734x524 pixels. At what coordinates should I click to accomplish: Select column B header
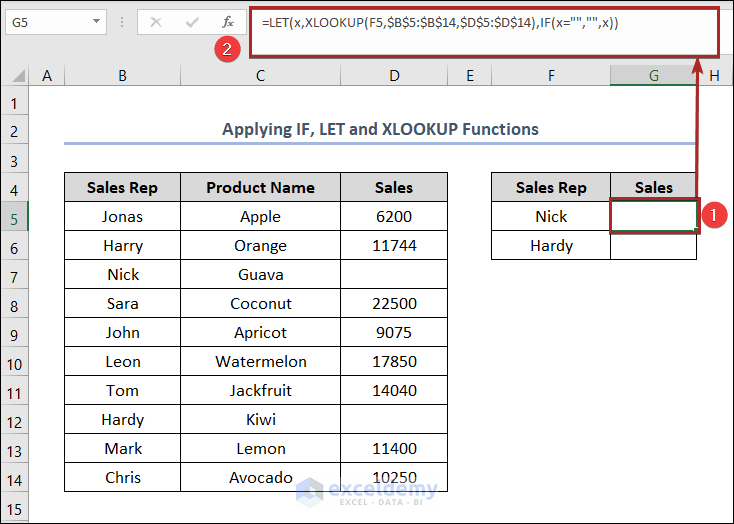tap(121, 75)
